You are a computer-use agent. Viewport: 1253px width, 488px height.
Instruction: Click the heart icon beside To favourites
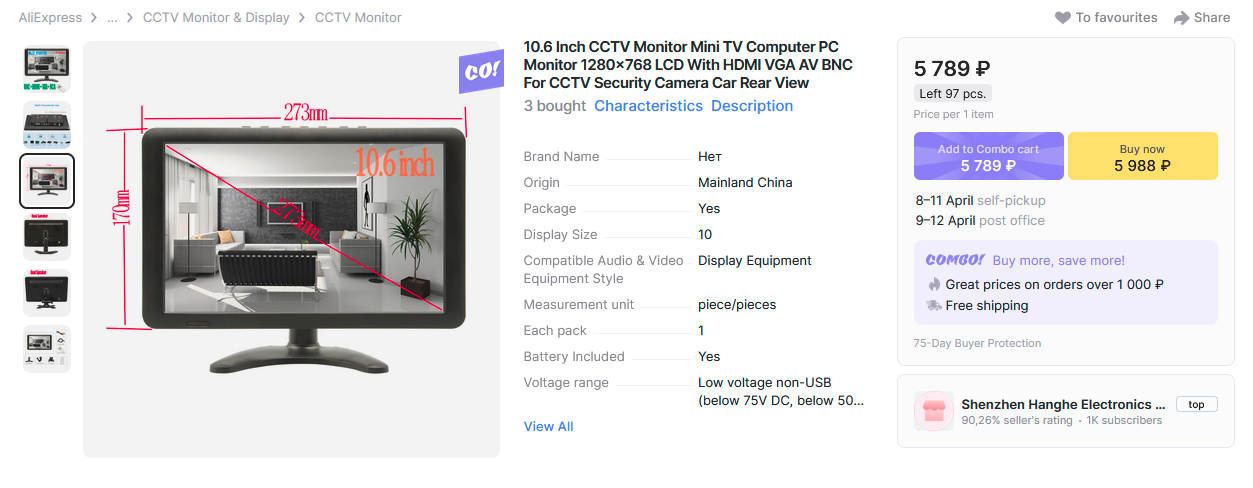click(x=1063, y=18)
